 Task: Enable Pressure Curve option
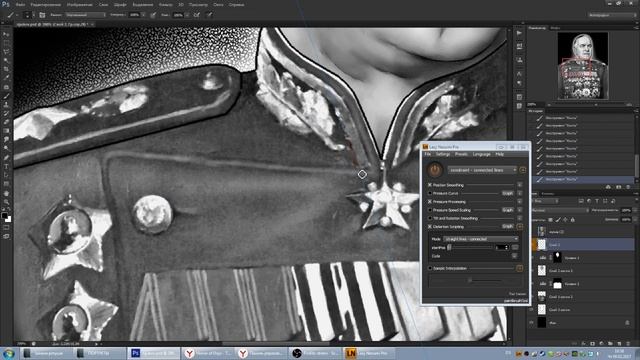[430, 193]
